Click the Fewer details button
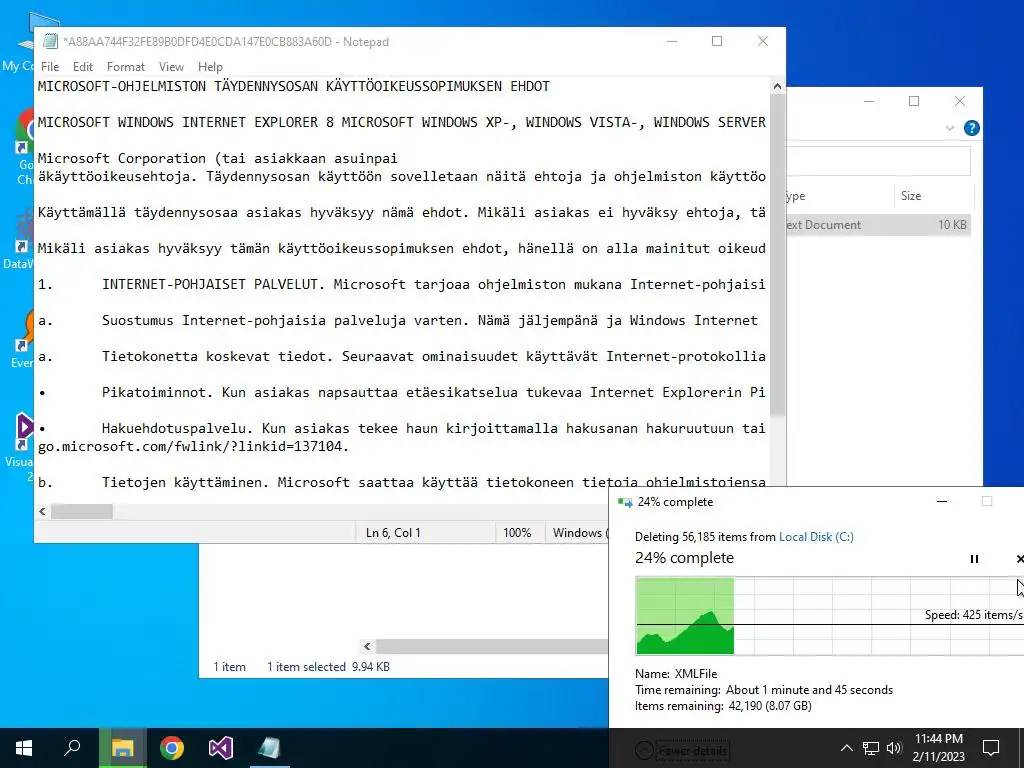The image size is (1024, 768). [682, 750]
